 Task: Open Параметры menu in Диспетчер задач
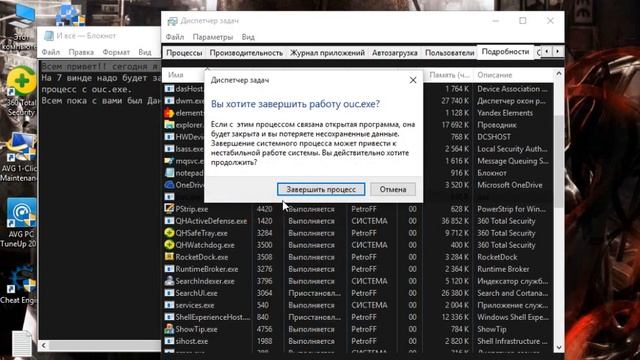213,37
